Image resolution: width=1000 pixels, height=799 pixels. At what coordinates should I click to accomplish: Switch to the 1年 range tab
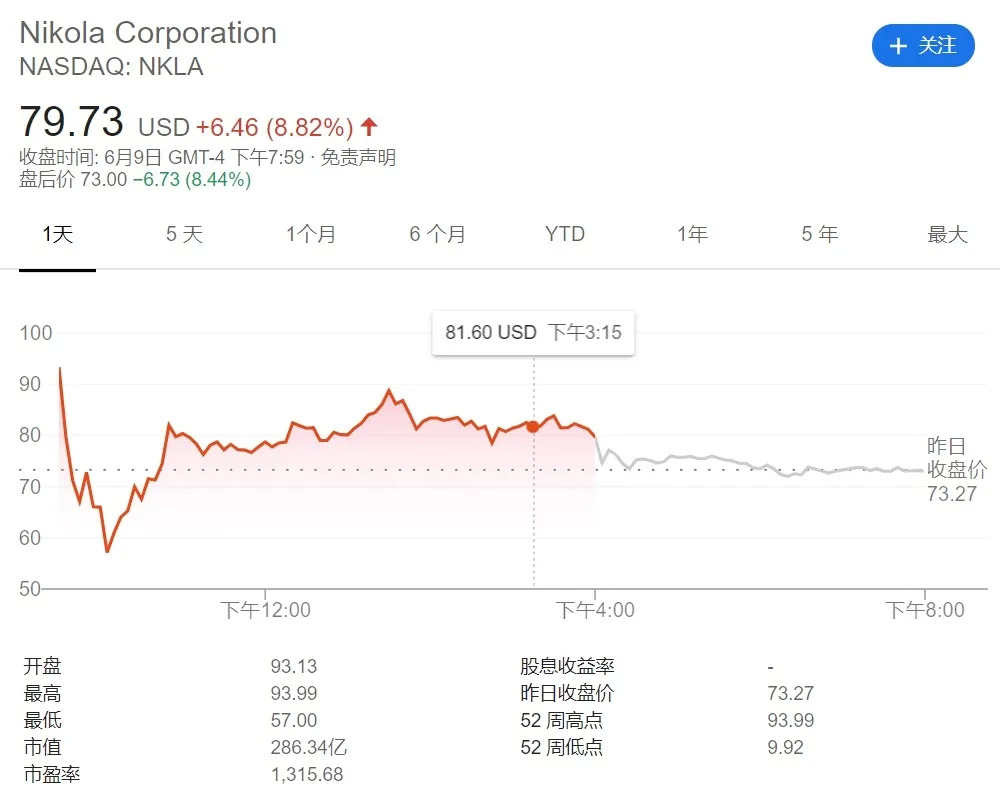[x=692, y=235]
